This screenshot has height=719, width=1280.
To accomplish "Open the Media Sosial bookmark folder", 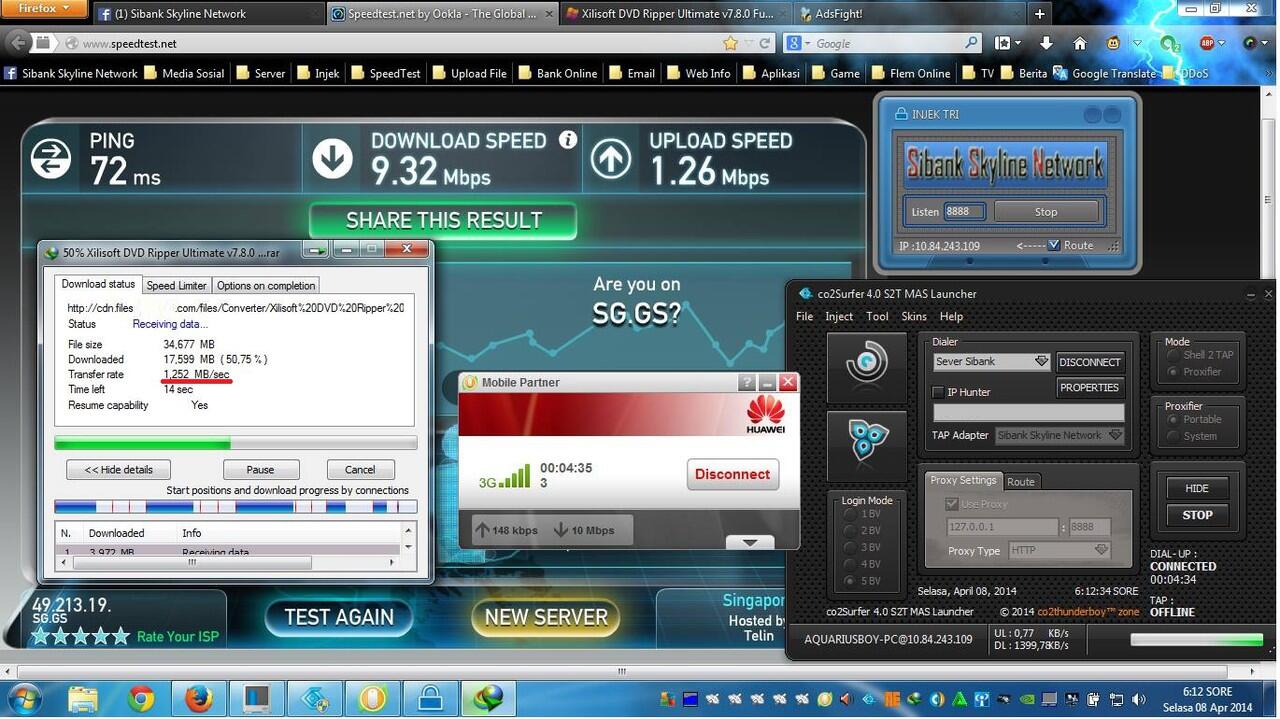I will coord(184,73).
